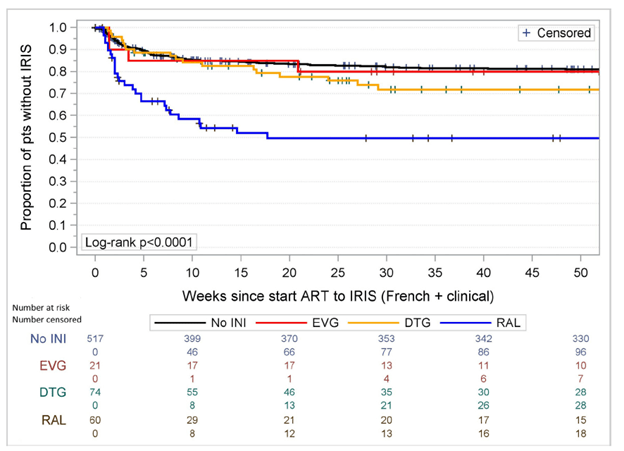Click the 517 value in the No INI row
The height and width of the screenshot is (451, 624).
coord(95,341)
